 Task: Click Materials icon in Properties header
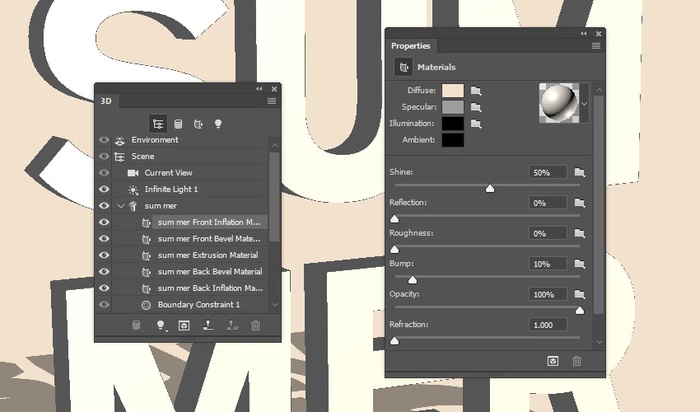[x=404, y=67]
